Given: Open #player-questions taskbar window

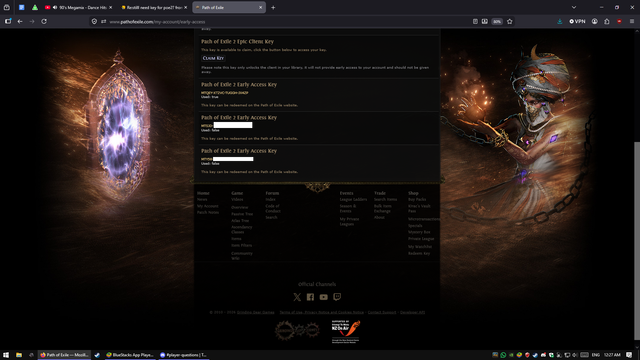Looking at the screenshot, I should pos(183,355).
